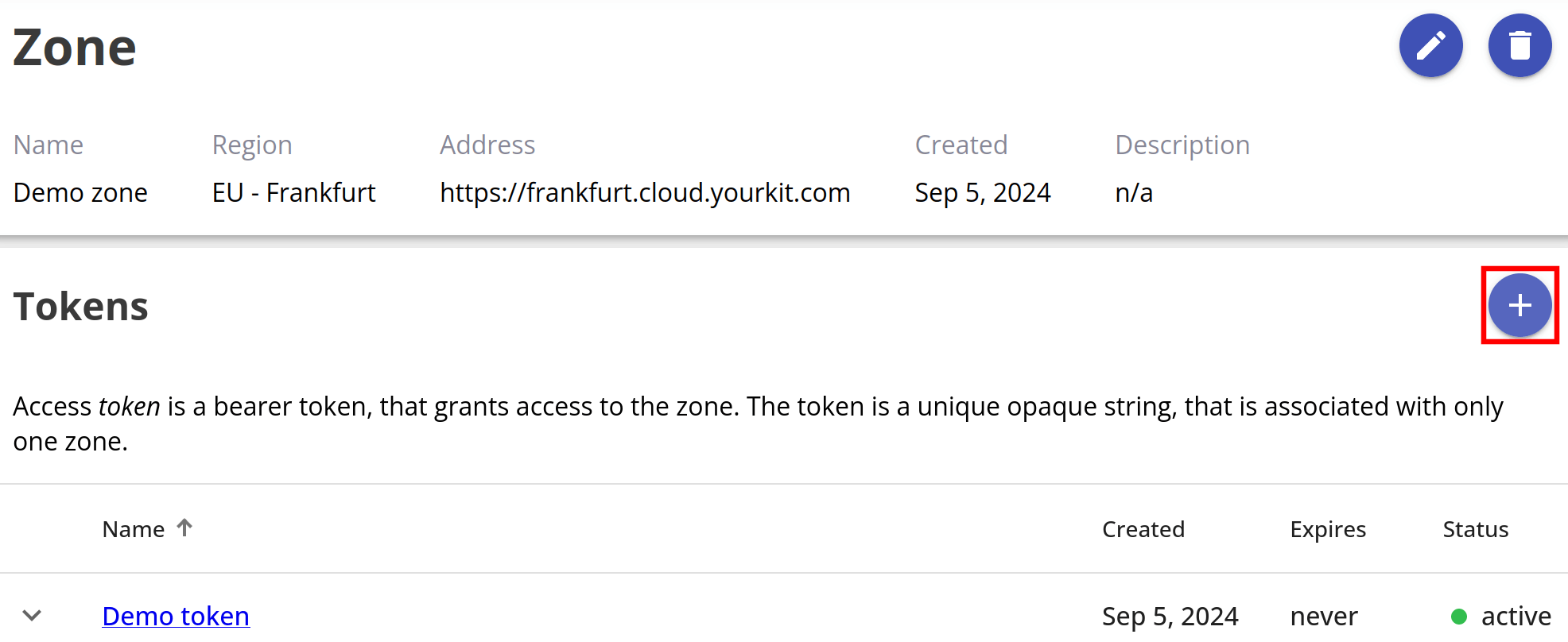Viewport: 1568px width, 642px height.
Task: Sort tokens by Status column header
Action: tap(1476, 529)
